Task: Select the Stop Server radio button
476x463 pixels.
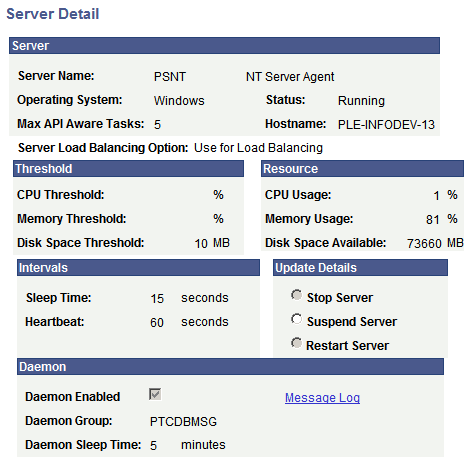Action: click(x=296, y=295)
